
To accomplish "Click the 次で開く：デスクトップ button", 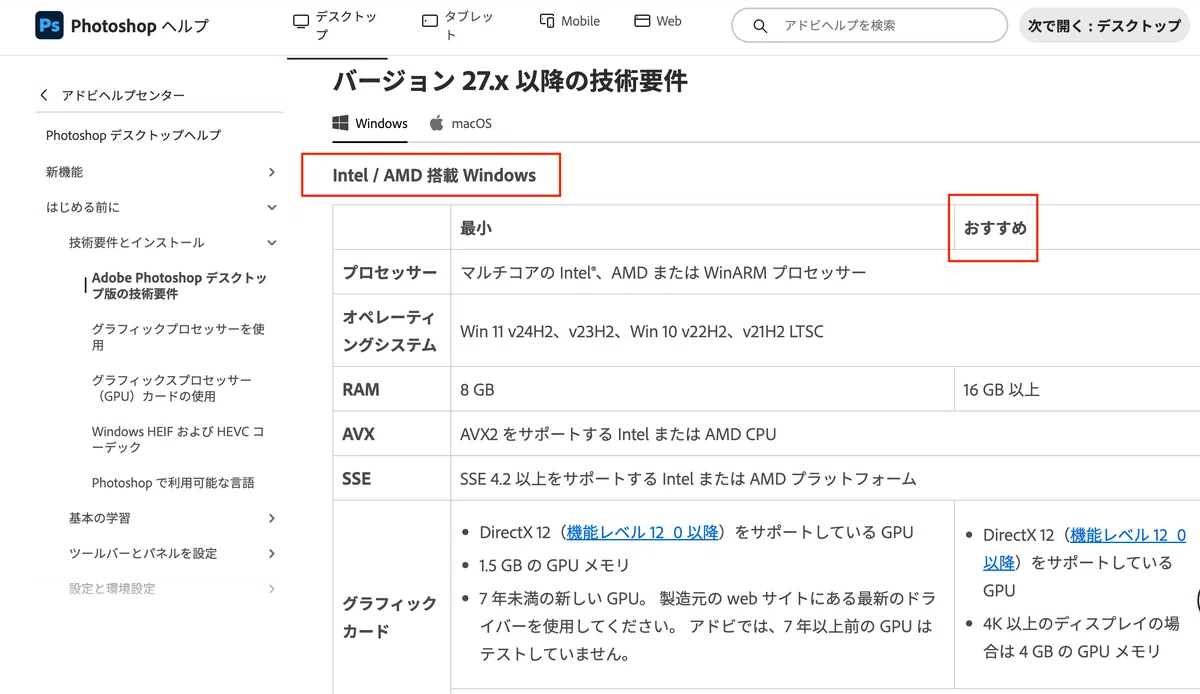I will coord(1105,26).
